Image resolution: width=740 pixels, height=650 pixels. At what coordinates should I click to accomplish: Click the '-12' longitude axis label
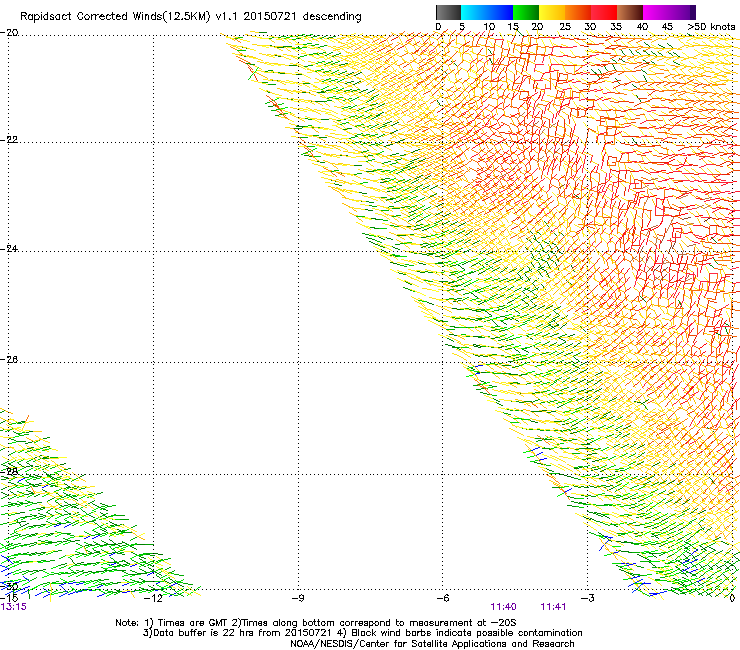click(154, 598)
